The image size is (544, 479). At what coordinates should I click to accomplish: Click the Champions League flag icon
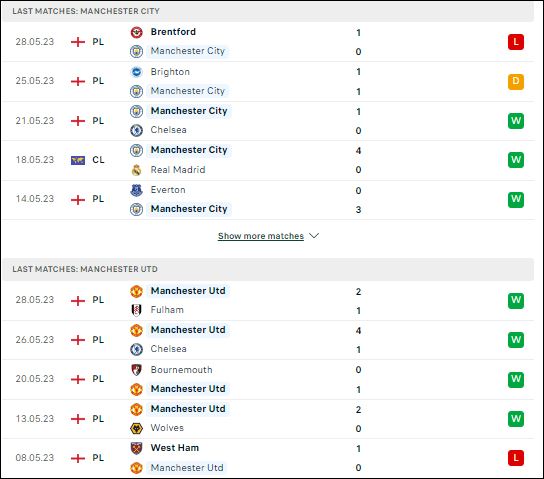[78, 160]
